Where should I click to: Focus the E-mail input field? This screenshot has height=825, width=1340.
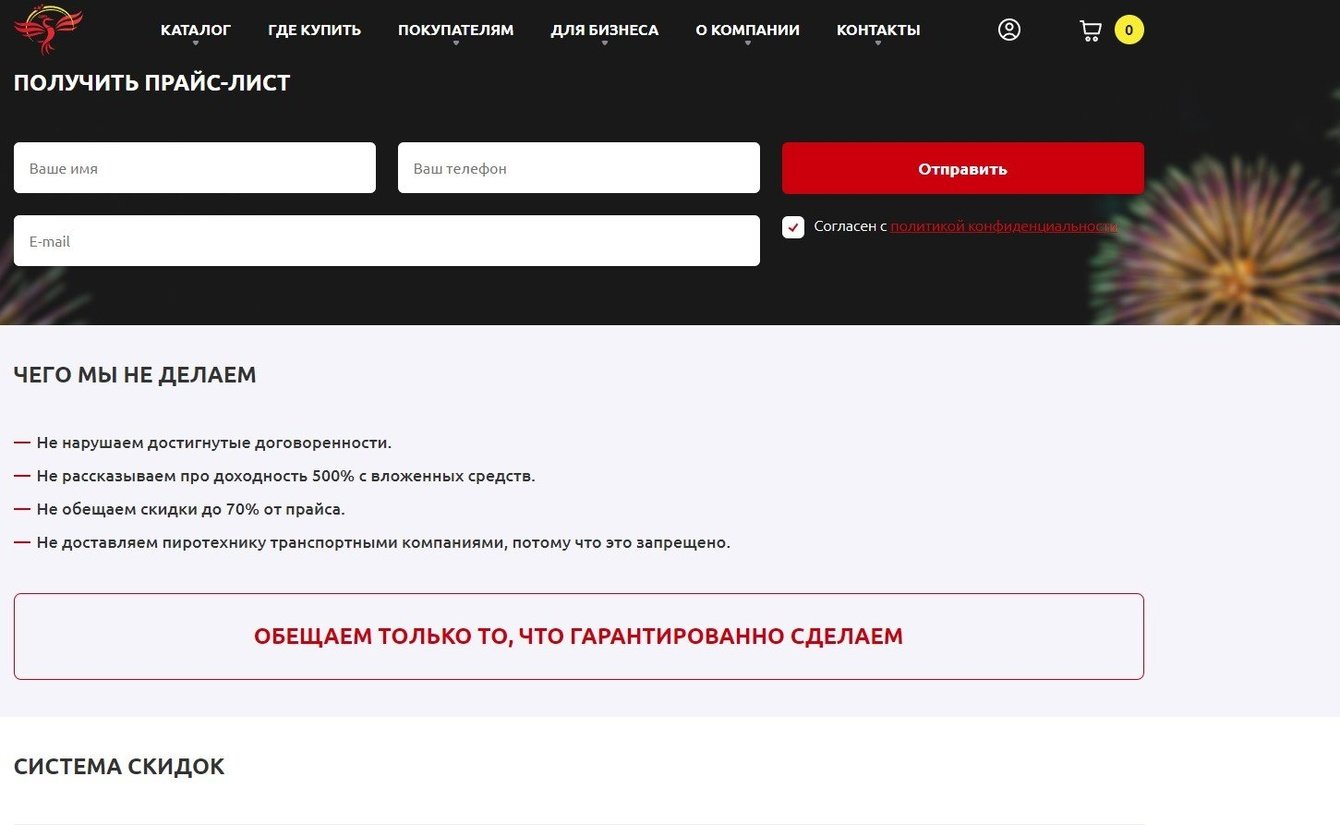click(x=387, y=241)
